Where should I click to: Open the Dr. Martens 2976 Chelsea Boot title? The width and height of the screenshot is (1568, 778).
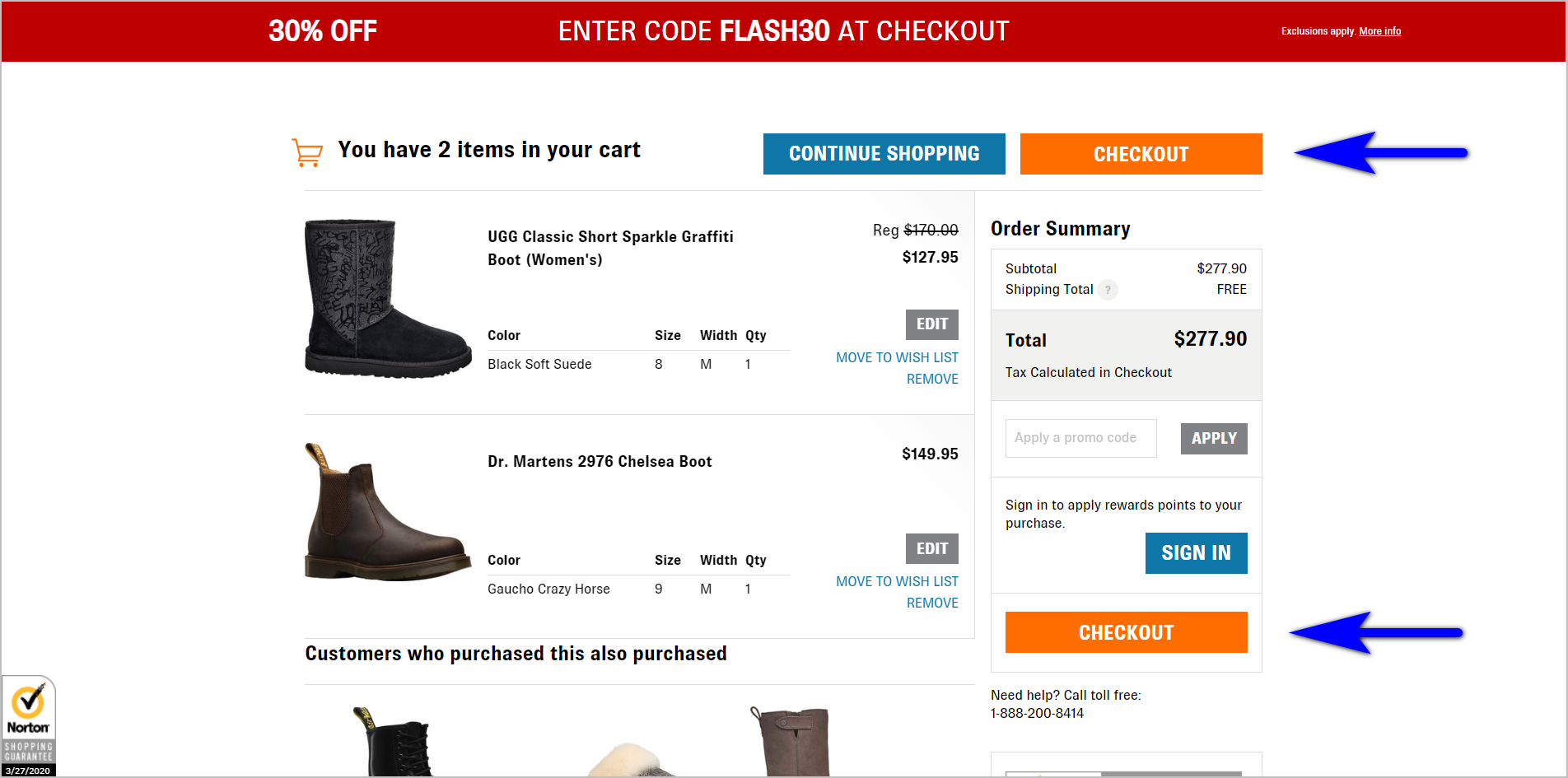[x=599, y=461]
